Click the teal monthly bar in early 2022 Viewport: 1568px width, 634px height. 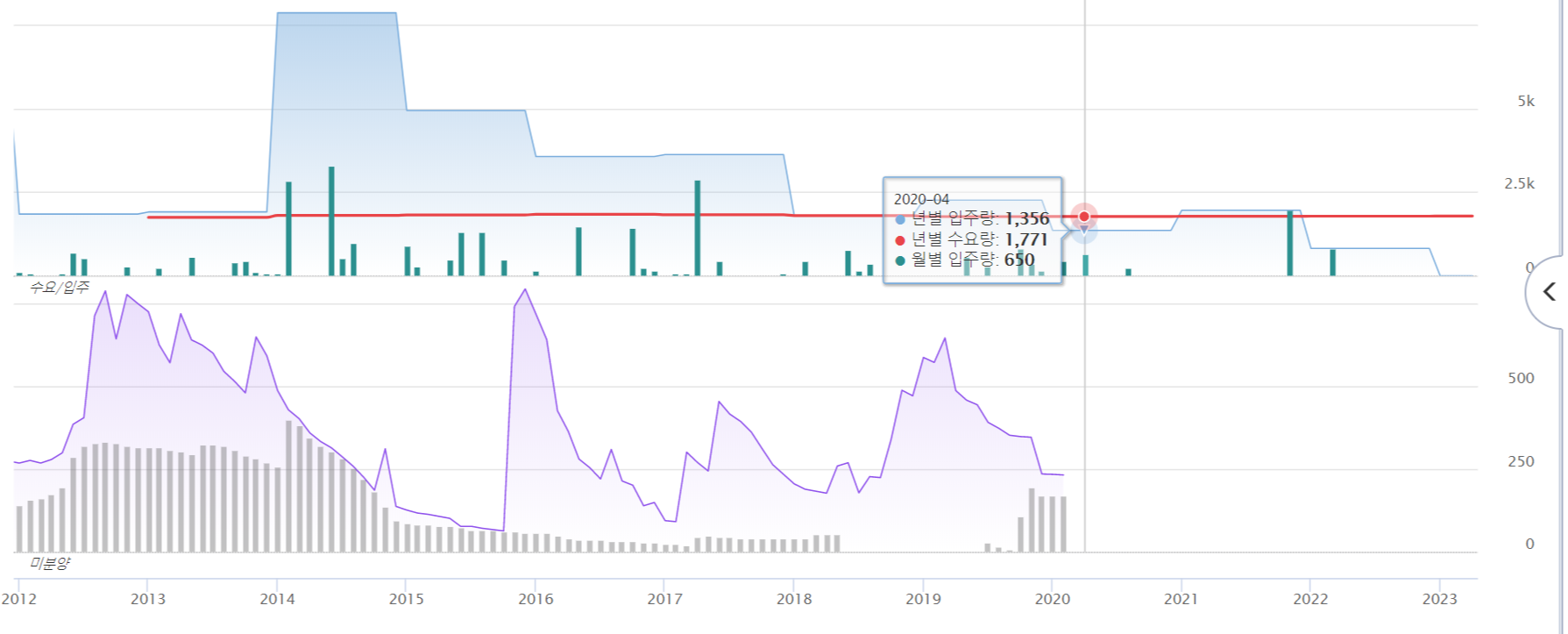point(1332,263)
